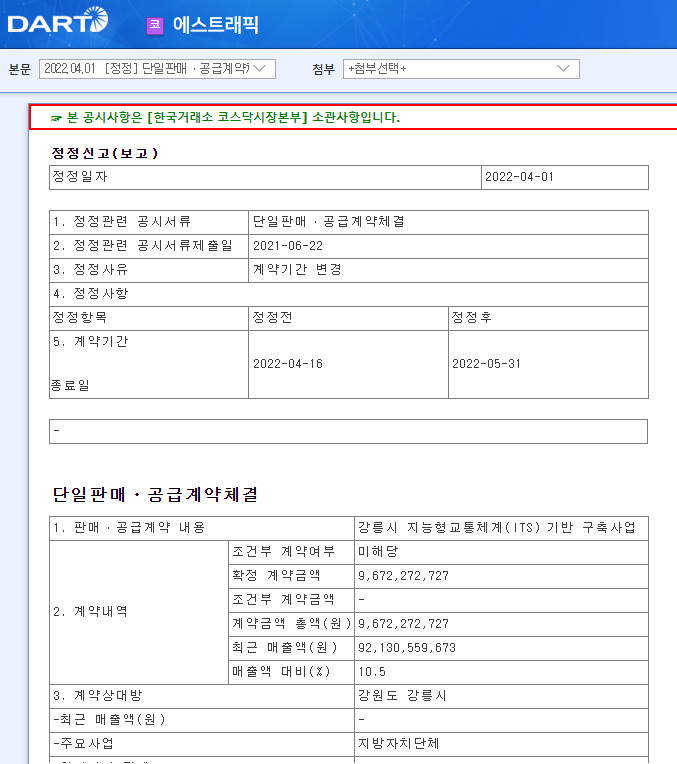
Task: Click the DART logo
Action: (58, 20)
